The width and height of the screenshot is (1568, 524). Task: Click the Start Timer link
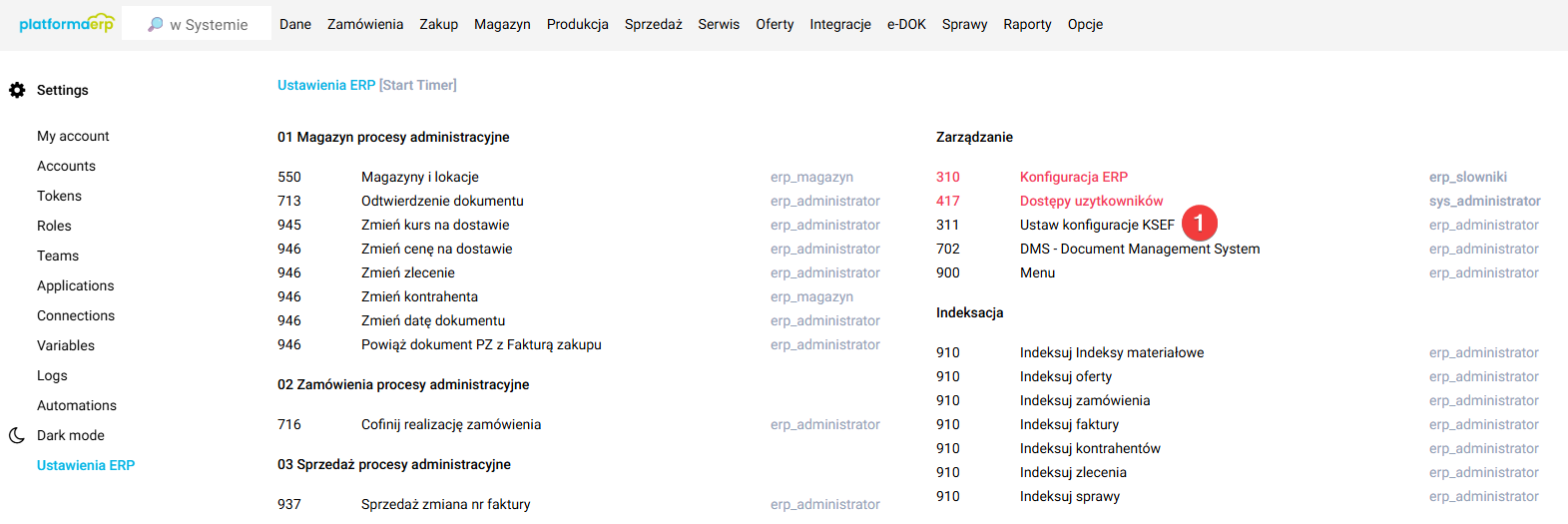point(418,85)
